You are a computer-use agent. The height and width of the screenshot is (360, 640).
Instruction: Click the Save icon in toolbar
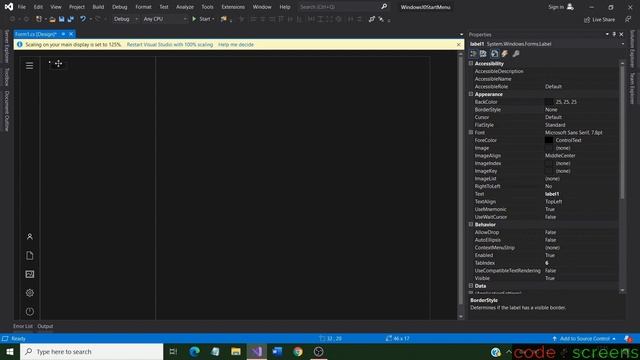click(62, 19)
